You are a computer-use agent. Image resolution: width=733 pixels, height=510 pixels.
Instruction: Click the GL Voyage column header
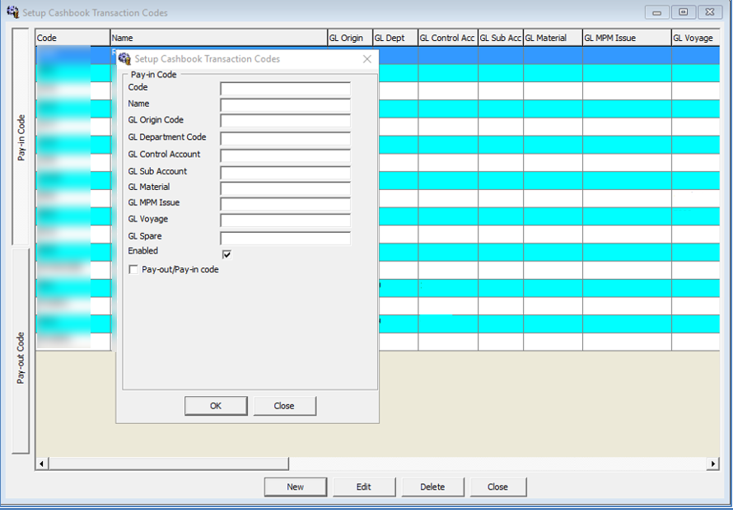tap(696, 38)
